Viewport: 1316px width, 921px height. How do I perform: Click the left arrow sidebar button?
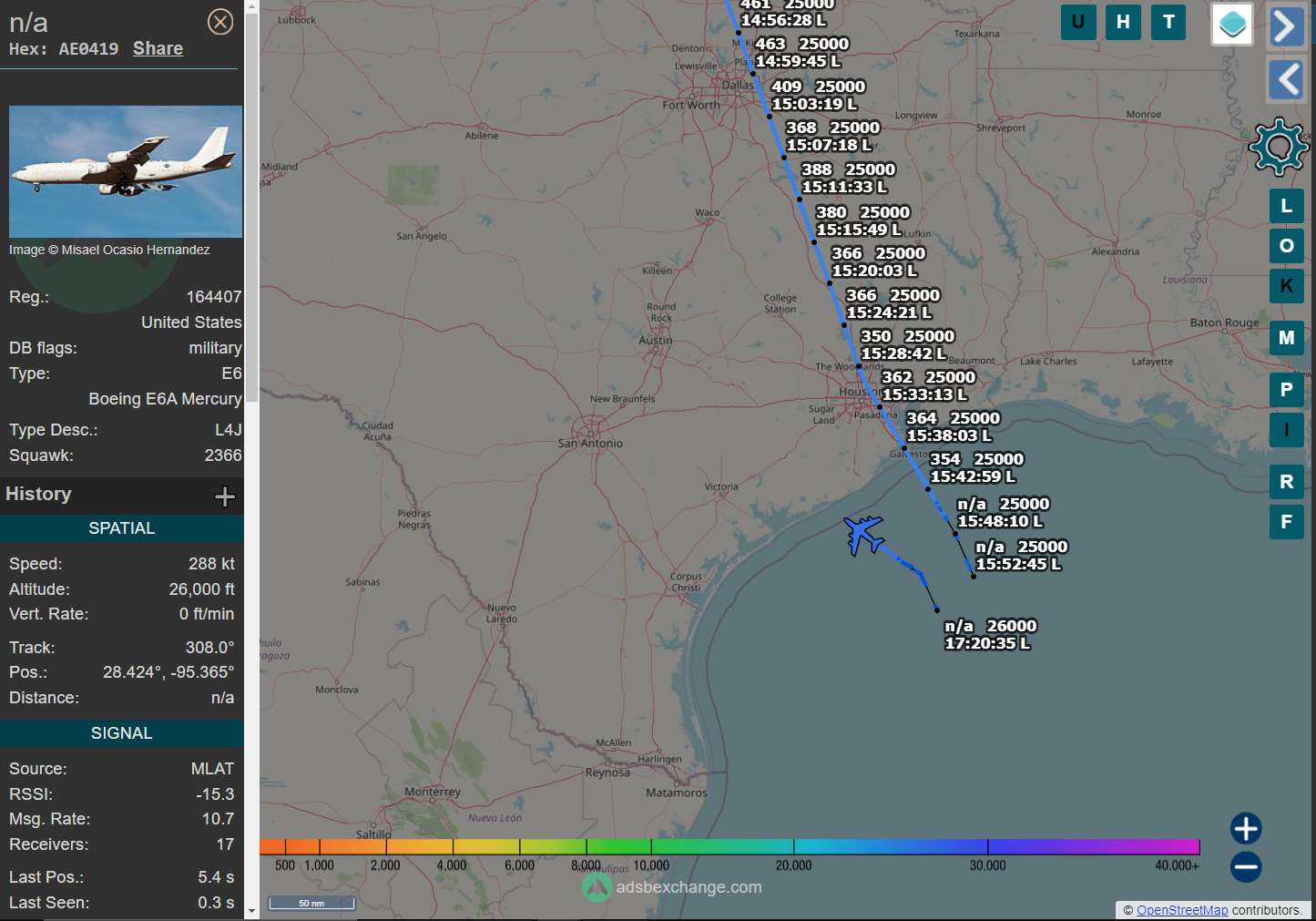1285,79
